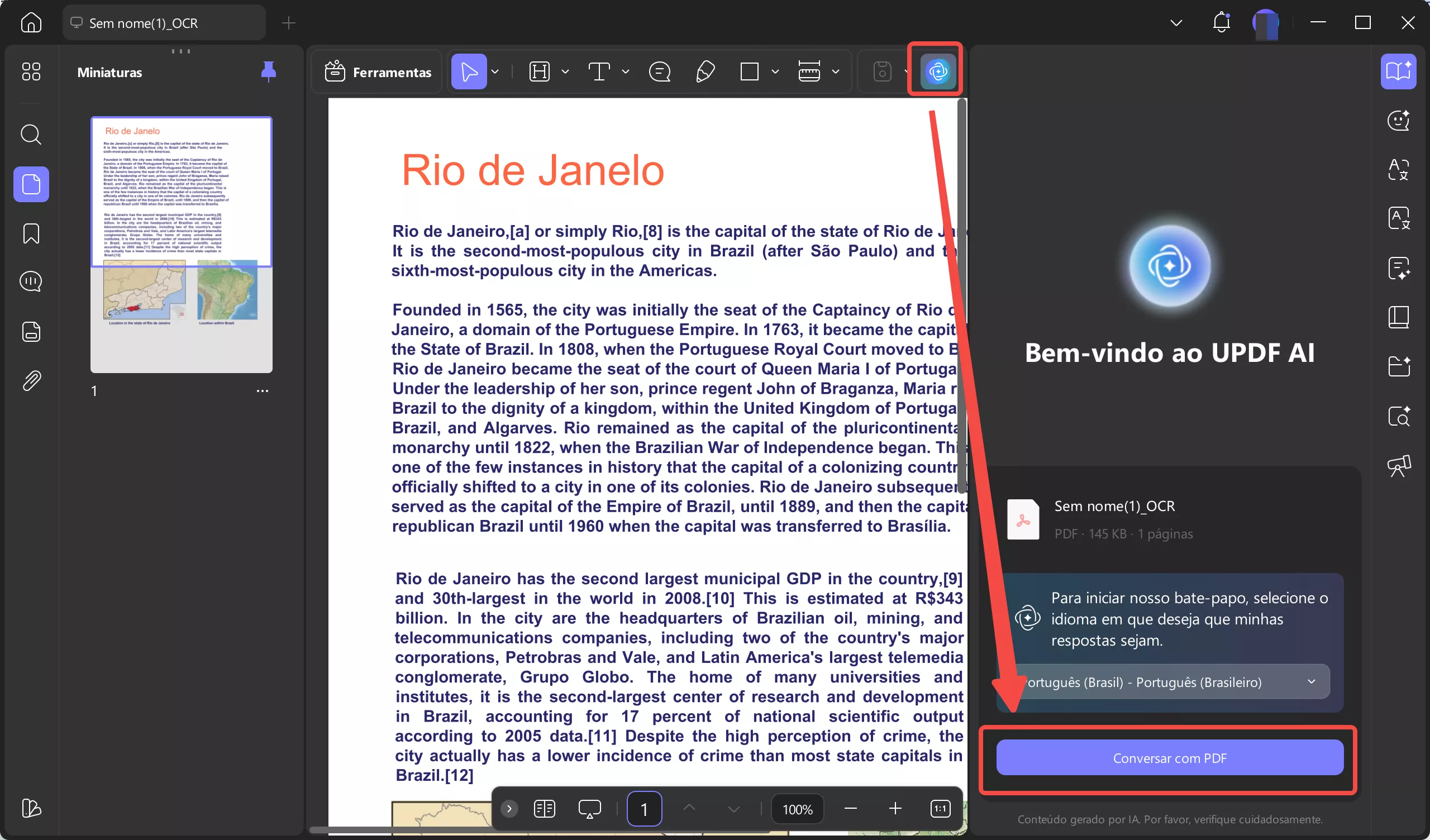The width and height of the screenshot is (1430, 840).
Task: Select the comment bubble tool
Action: point(659,71)
